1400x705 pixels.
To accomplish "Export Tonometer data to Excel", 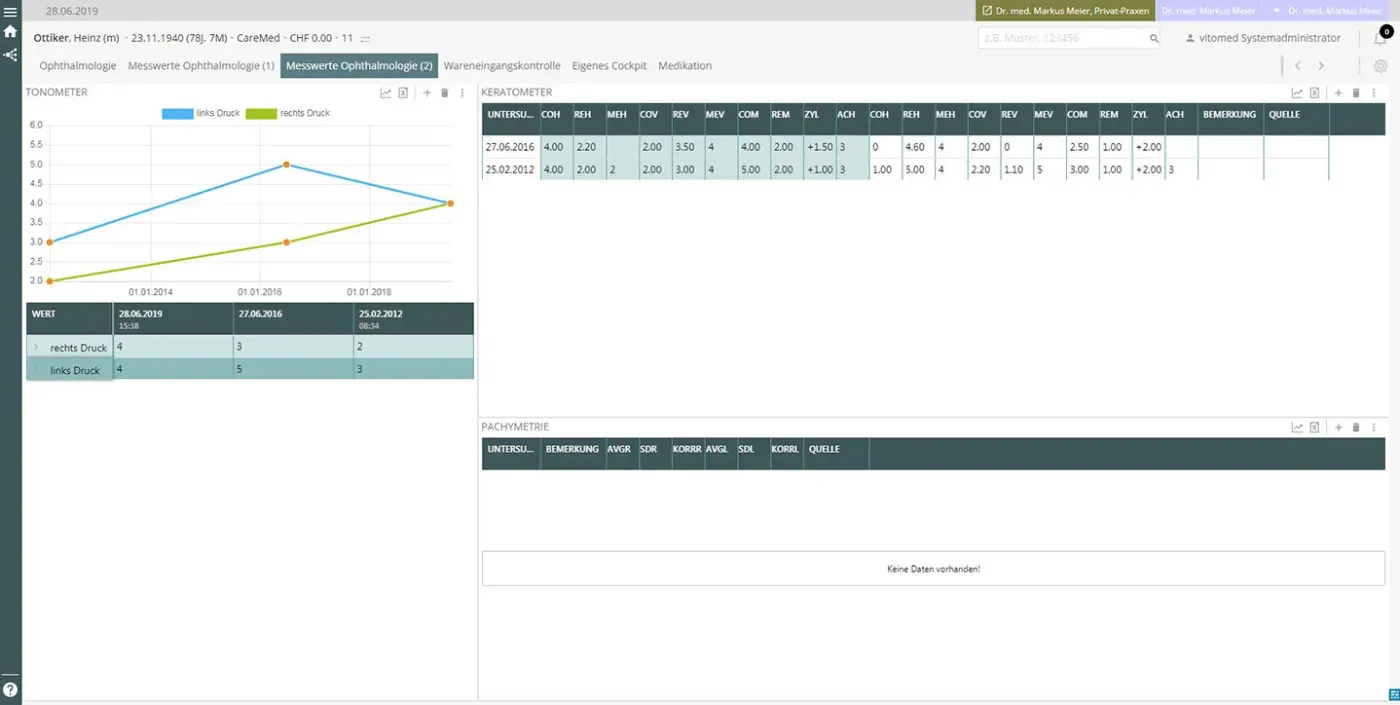I will 403,92.
